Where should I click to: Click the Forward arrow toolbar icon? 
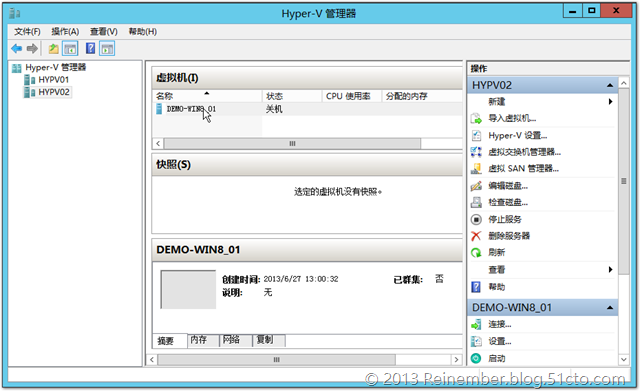(32, 49)
